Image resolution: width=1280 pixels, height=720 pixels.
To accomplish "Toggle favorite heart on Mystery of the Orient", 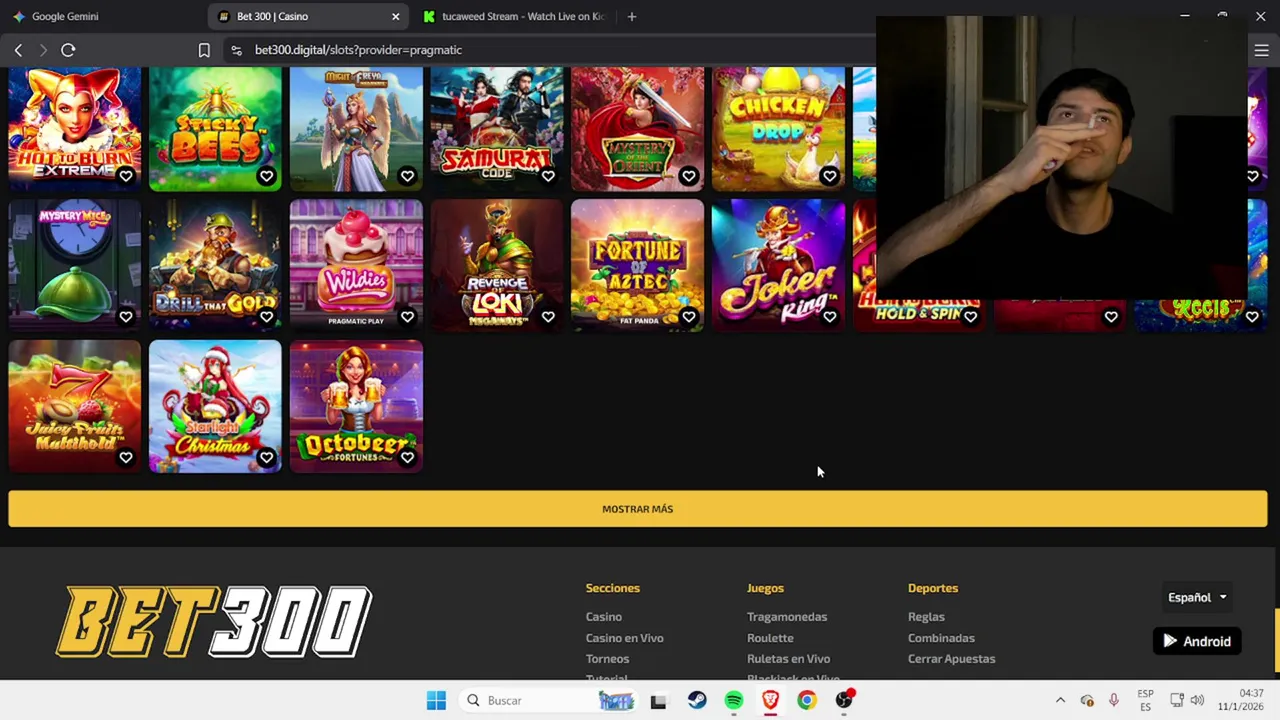I will (689, 176).
